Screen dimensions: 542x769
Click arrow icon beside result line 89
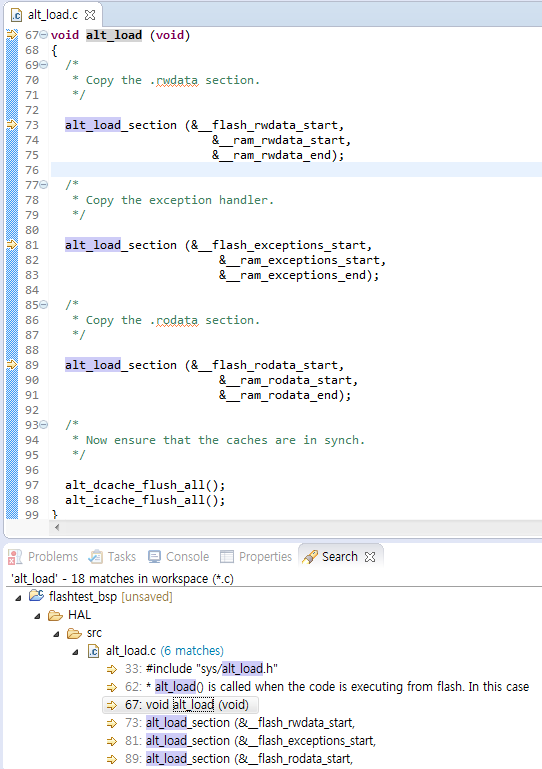pyautogui.click(x=112, y=759)
